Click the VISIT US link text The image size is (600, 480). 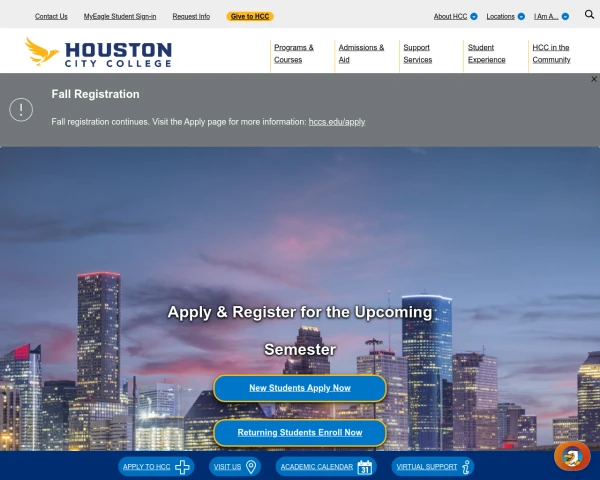(227, 467)
